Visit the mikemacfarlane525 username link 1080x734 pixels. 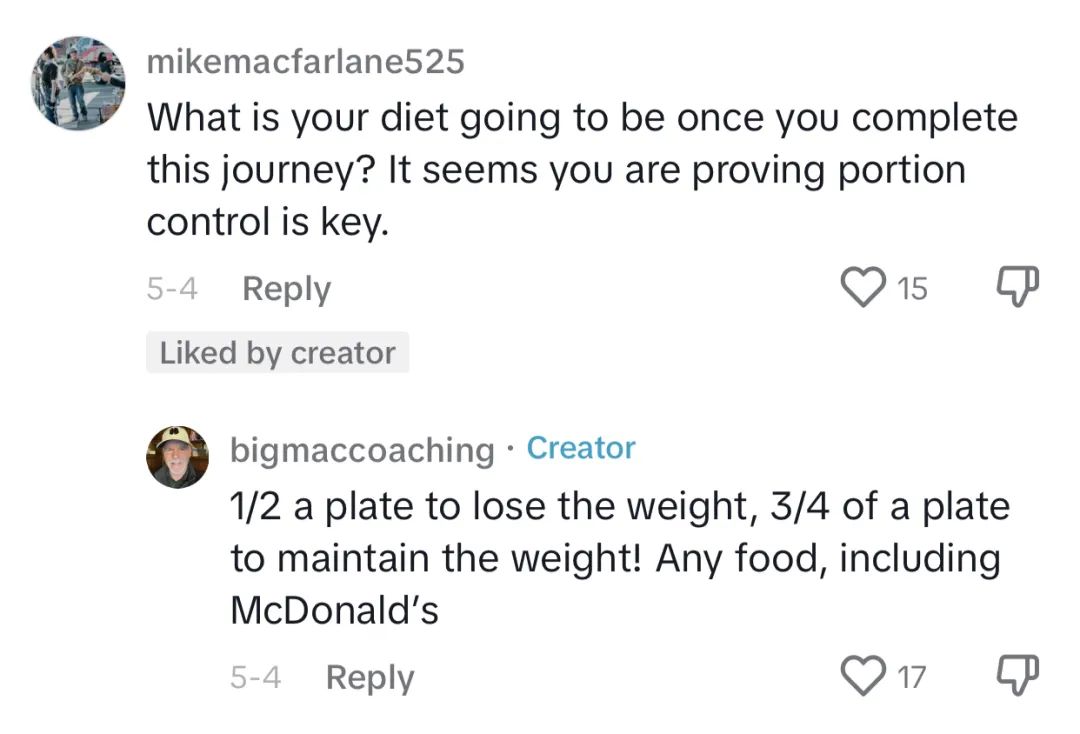click(x=305, y=62)
